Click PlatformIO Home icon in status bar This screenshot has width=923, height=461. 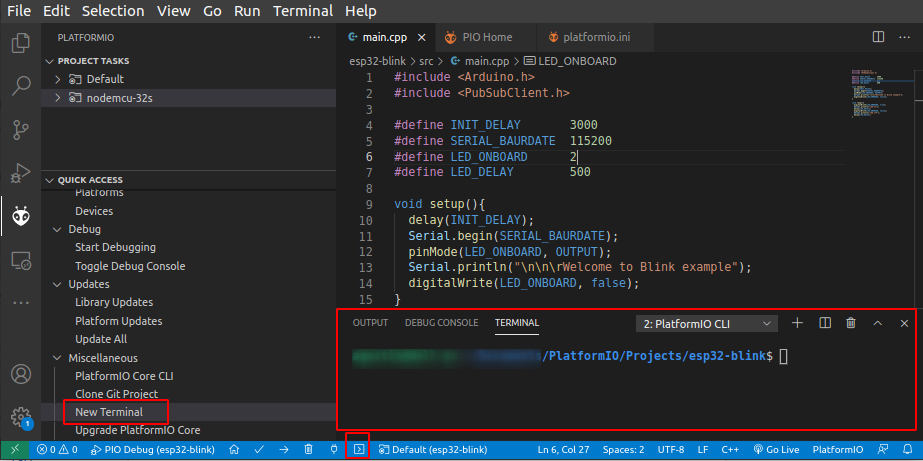[234, 449]
